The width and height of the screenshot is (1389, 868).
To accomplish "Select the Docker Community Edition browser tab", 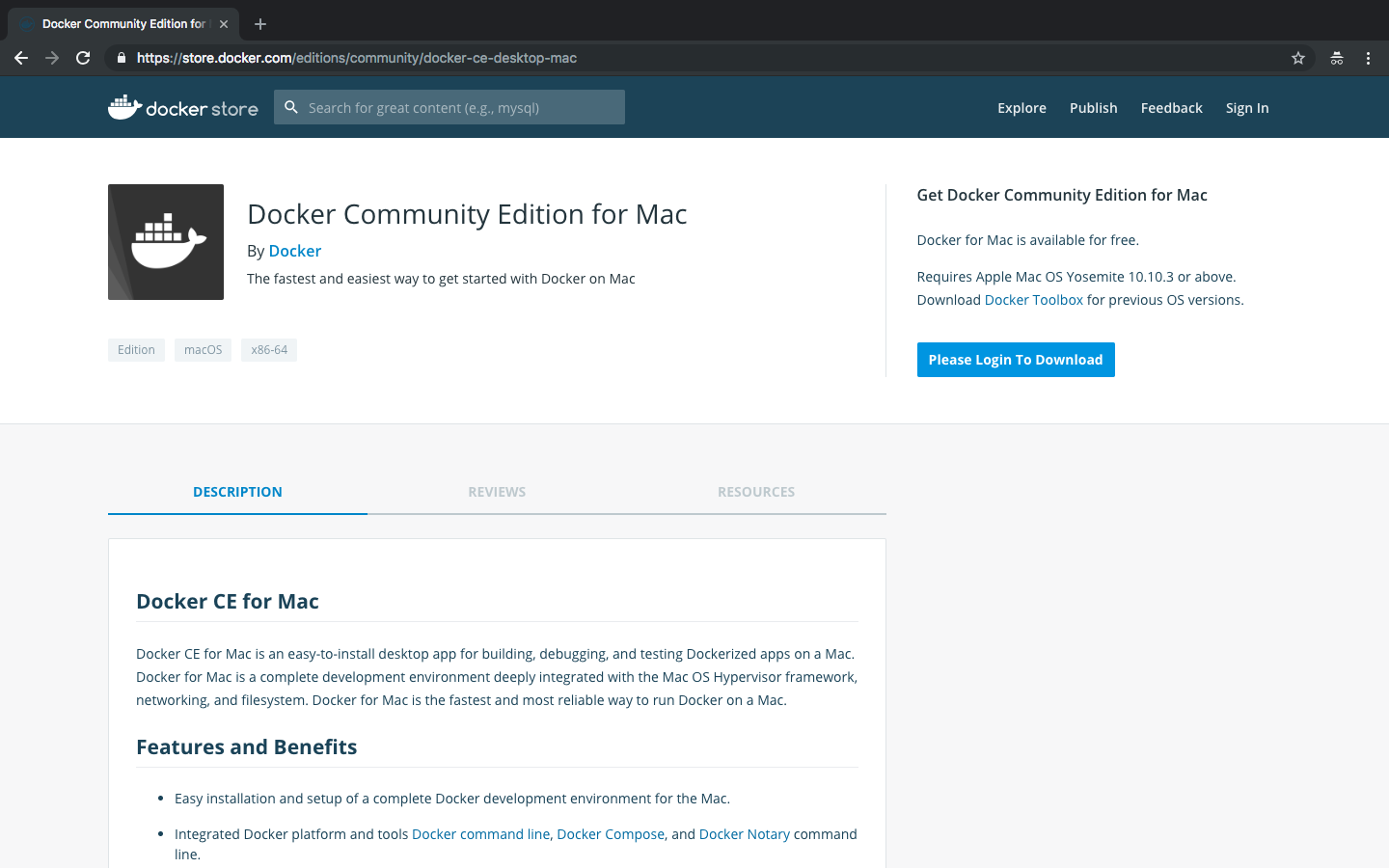I will [123, 24].
